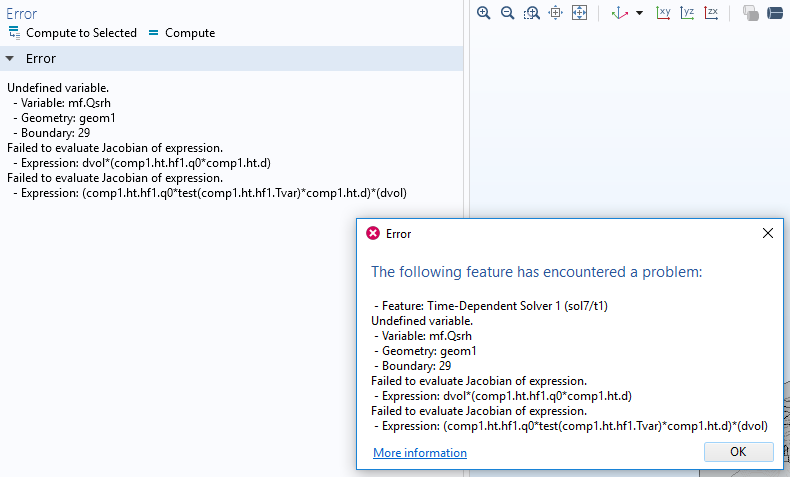Click the Zoom In icon
Screen dimensions: 790x477
click(x=484, y=13)
